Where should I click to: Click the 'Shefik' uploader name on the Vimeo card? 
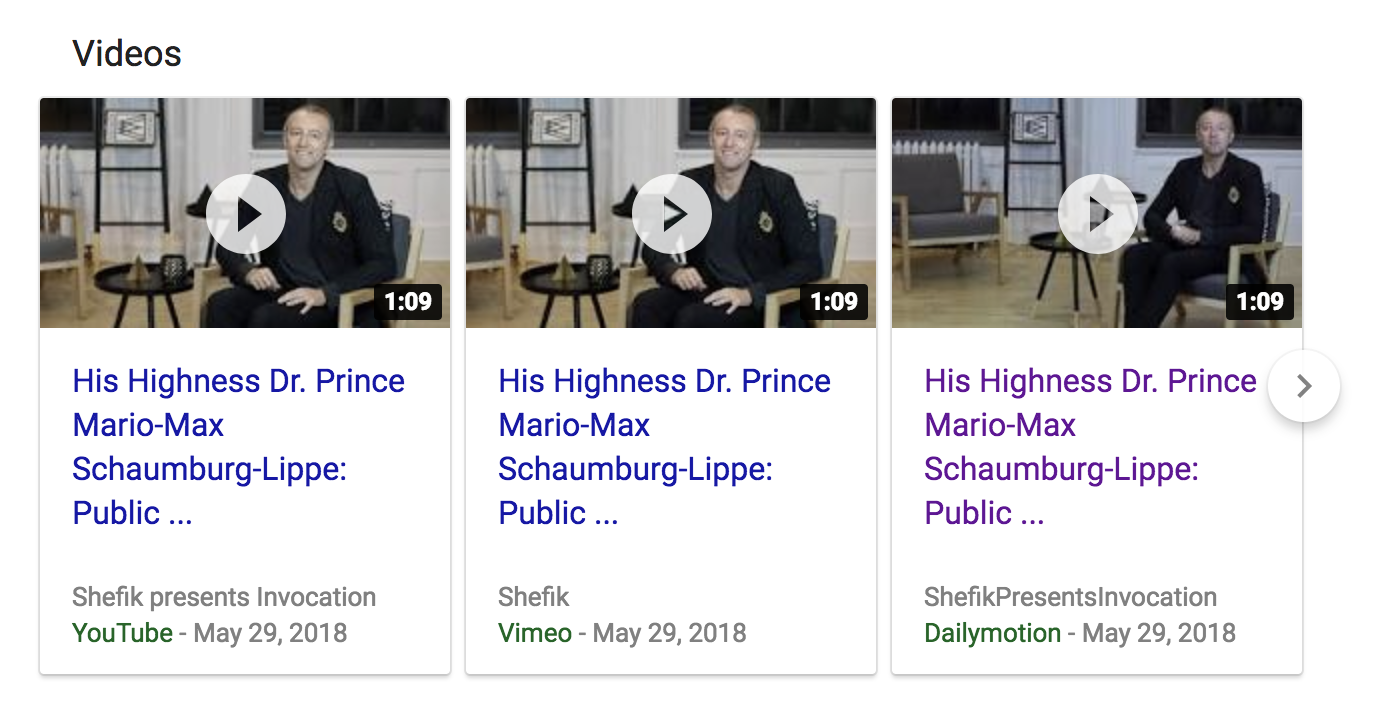pos(534,598)
